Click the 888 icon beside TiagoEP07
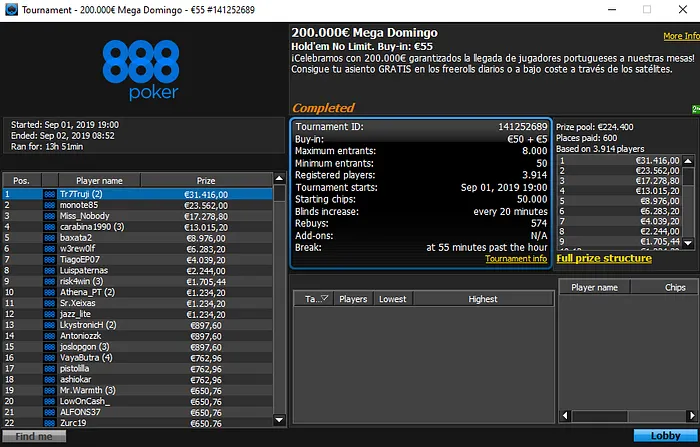The height and width of the screenshot is (447, 700). point(50,260)
